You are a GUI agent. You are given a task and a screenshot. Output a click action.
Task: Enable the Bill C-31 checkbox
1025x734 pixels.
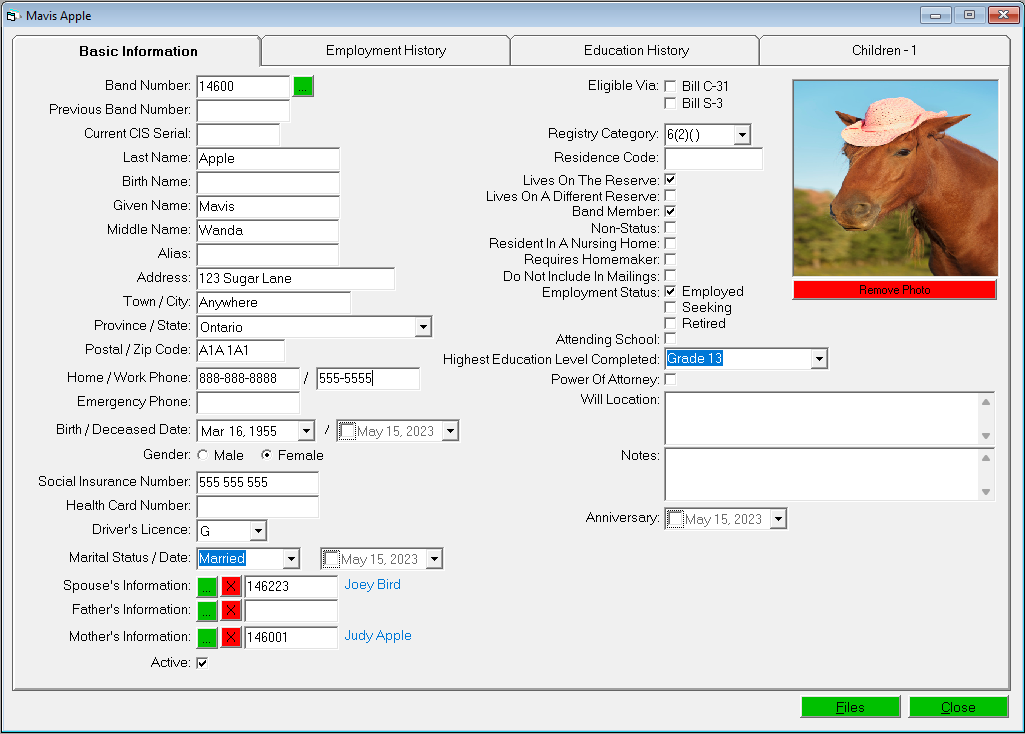pos(671,86)
